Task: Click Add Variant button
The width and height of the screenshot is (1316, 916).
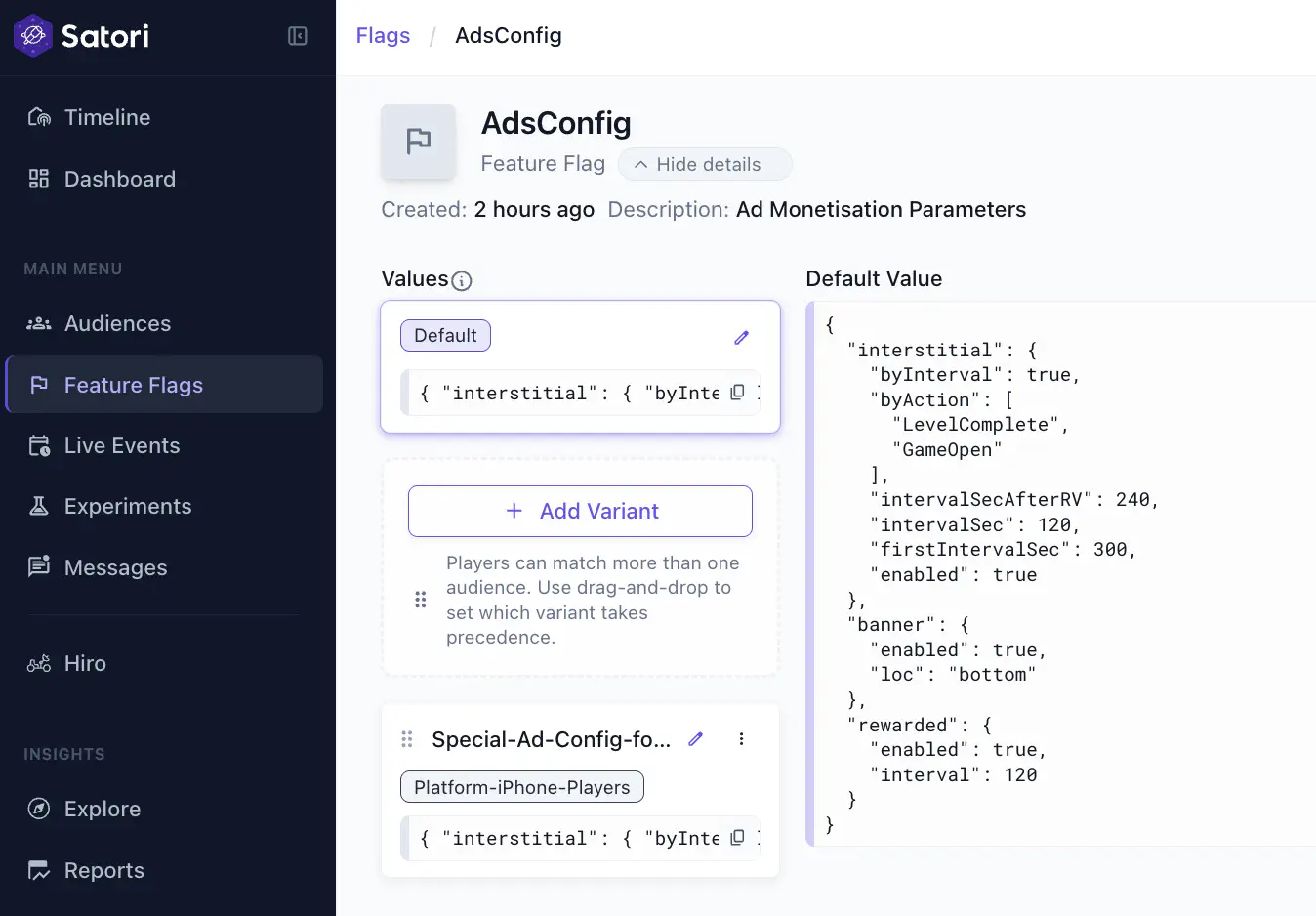Action: pyautogui.click(x=580, y=511)
